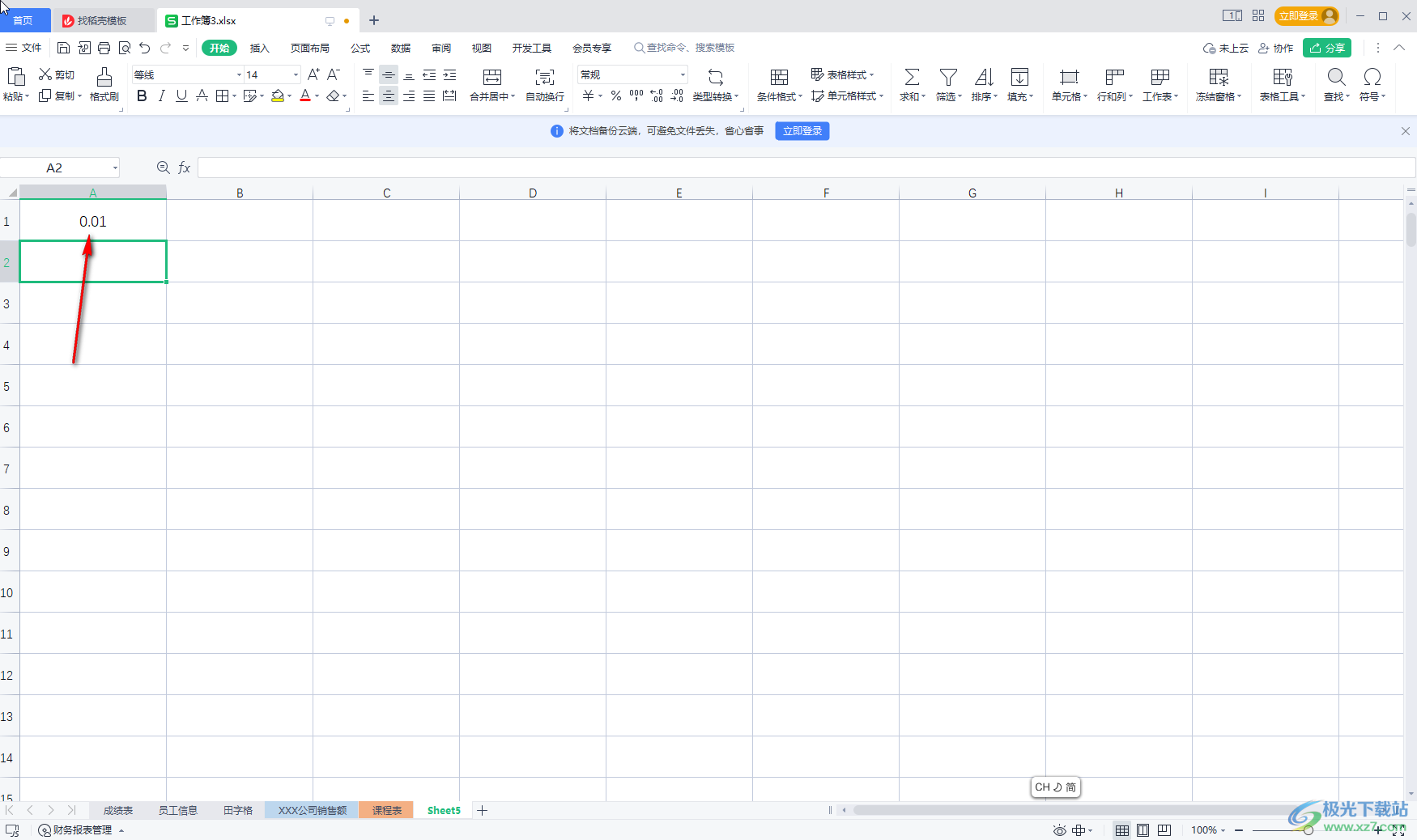Open the Data (数据) tab

(401, 48)
